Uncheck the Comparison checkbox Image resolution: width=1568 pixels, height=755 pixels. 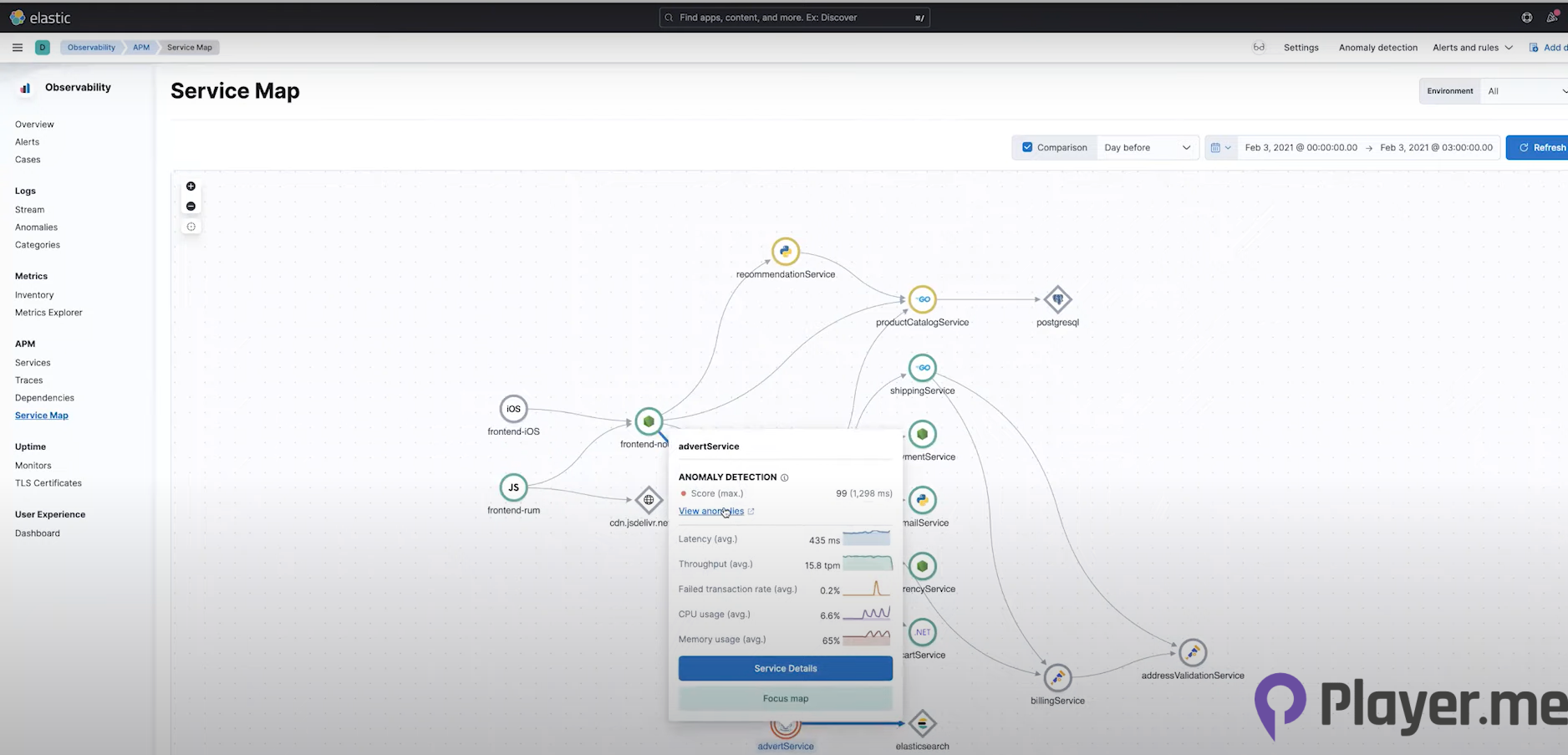1027,147
